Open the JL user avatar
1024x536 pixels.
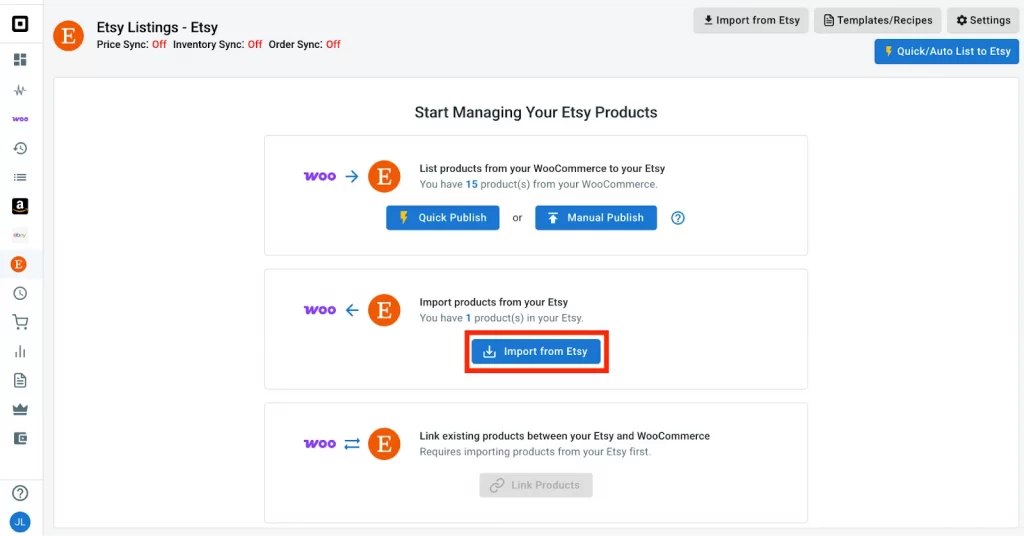20,522
